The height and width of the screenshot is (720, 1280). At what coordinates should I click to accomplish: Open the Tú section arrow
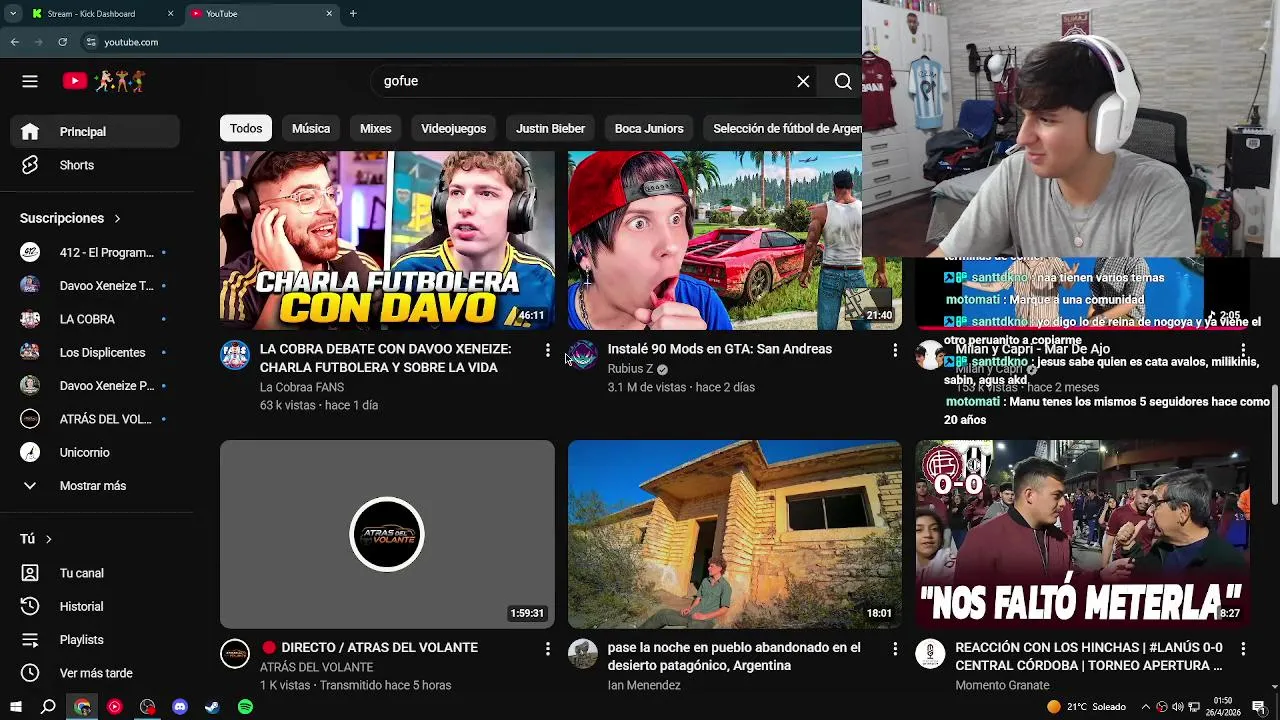[x=48, y=539]
